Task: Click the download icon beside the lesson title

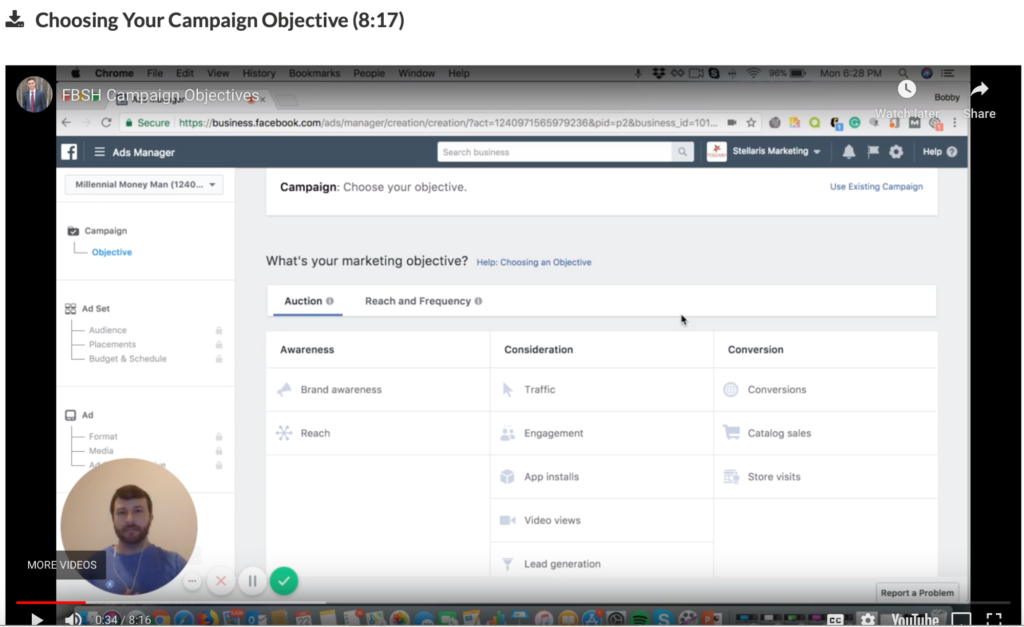Action: tap(14, 20)
